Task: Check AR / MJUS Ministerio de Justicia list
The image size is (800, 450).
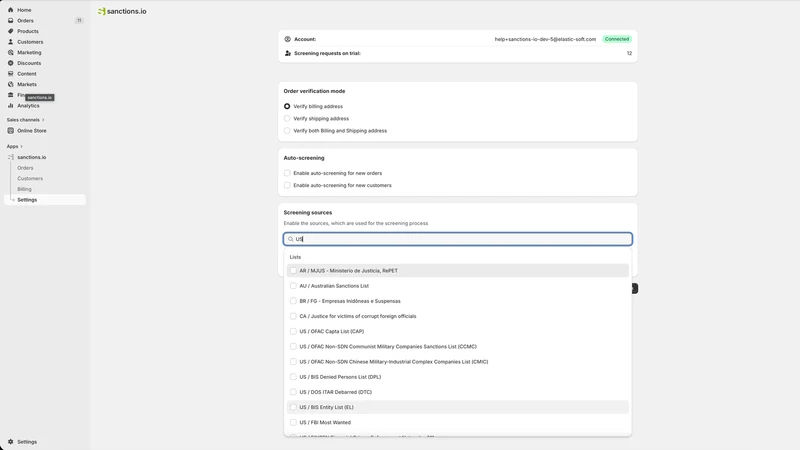Action: tap(293, 270)
